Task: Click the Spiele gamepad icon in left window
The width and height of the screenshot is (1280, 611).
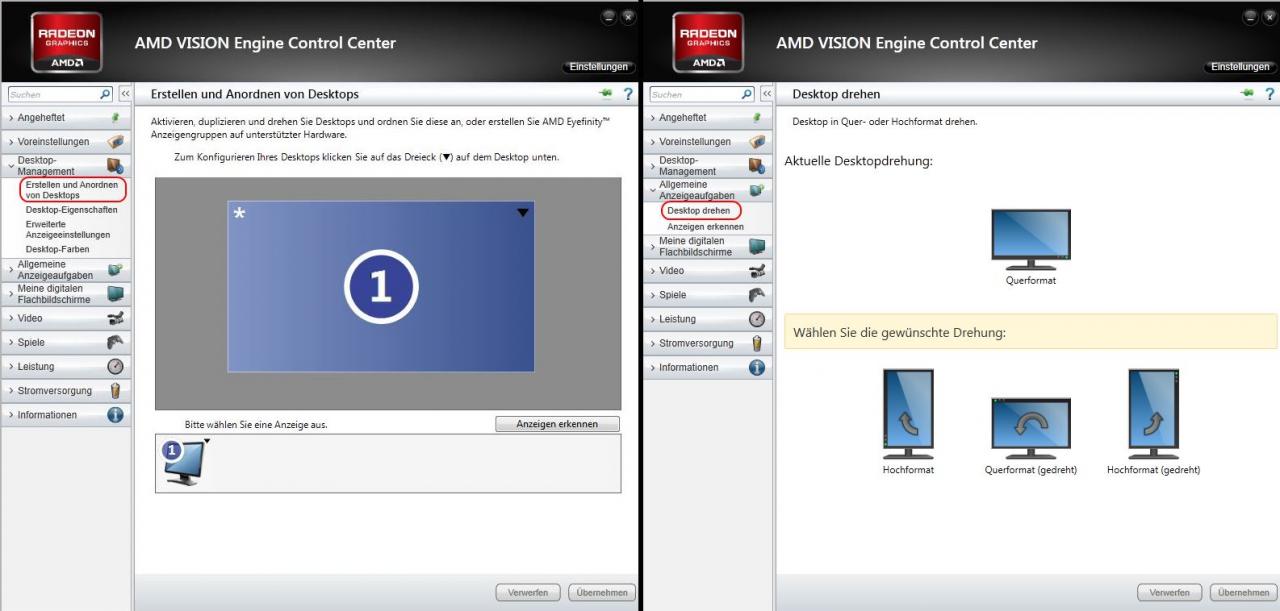Action: click(116, 342)
